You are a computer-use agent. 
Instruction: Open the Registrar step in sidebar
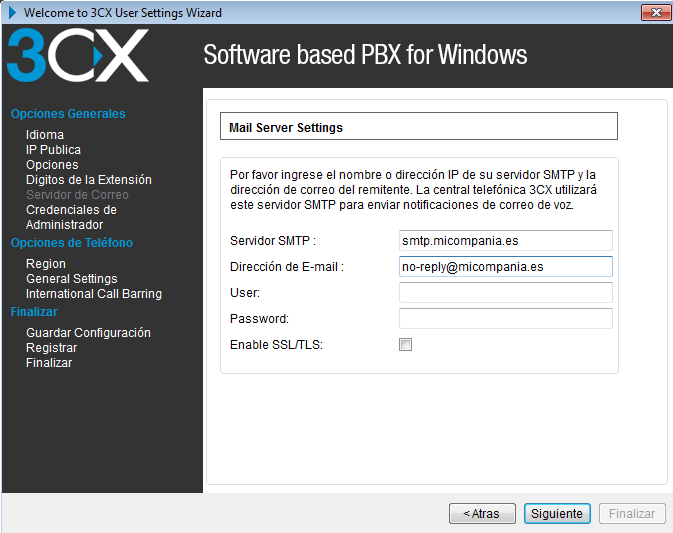coord(51,348)
